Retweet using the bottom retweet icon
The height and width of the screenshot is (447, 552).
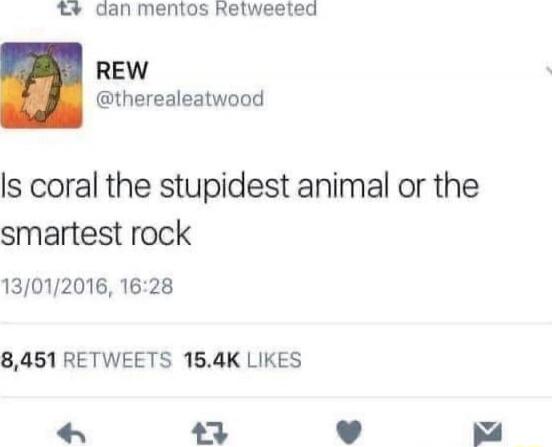coord(210,433)
